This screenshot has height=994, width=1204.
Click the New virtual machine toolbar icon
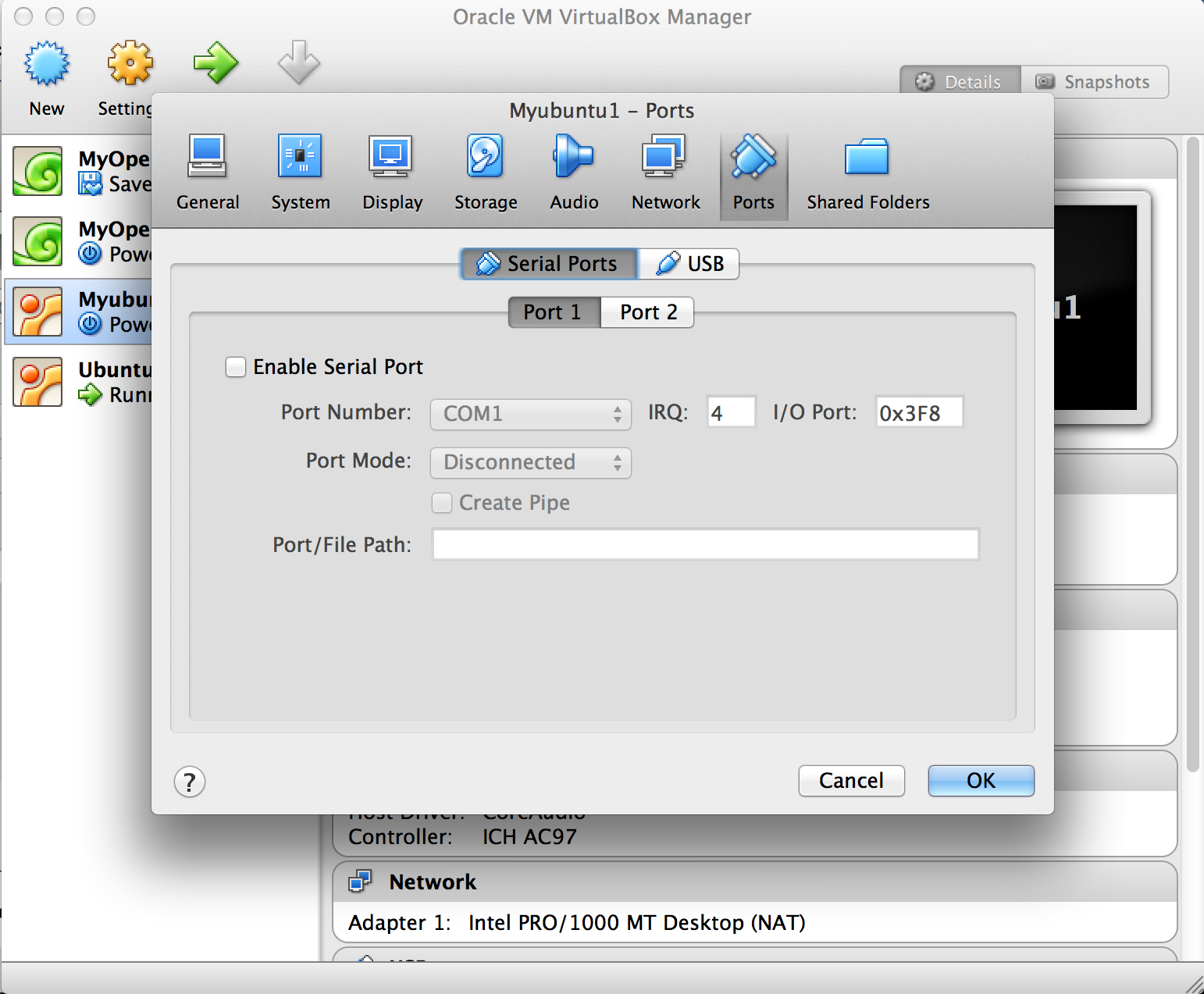point(47,63)
